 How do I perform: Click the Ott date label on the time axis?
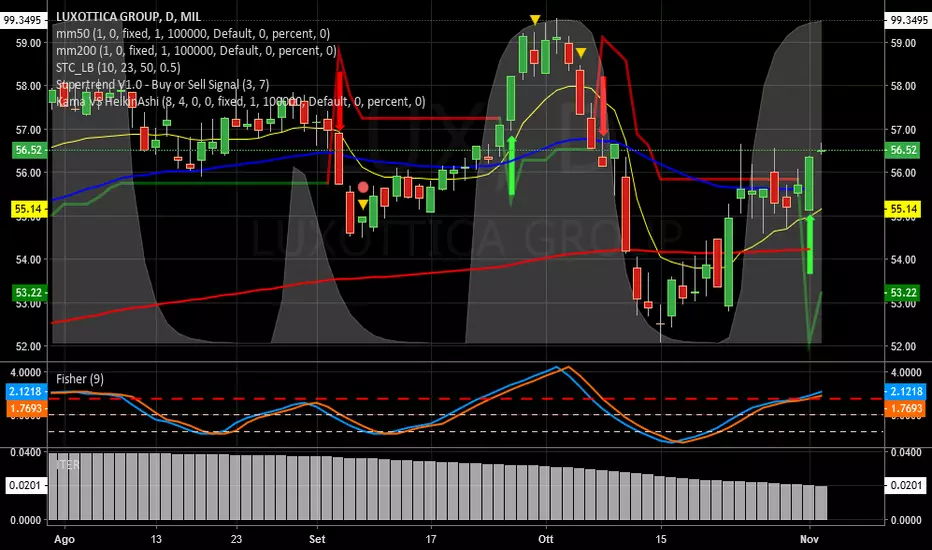pos(546,539)
